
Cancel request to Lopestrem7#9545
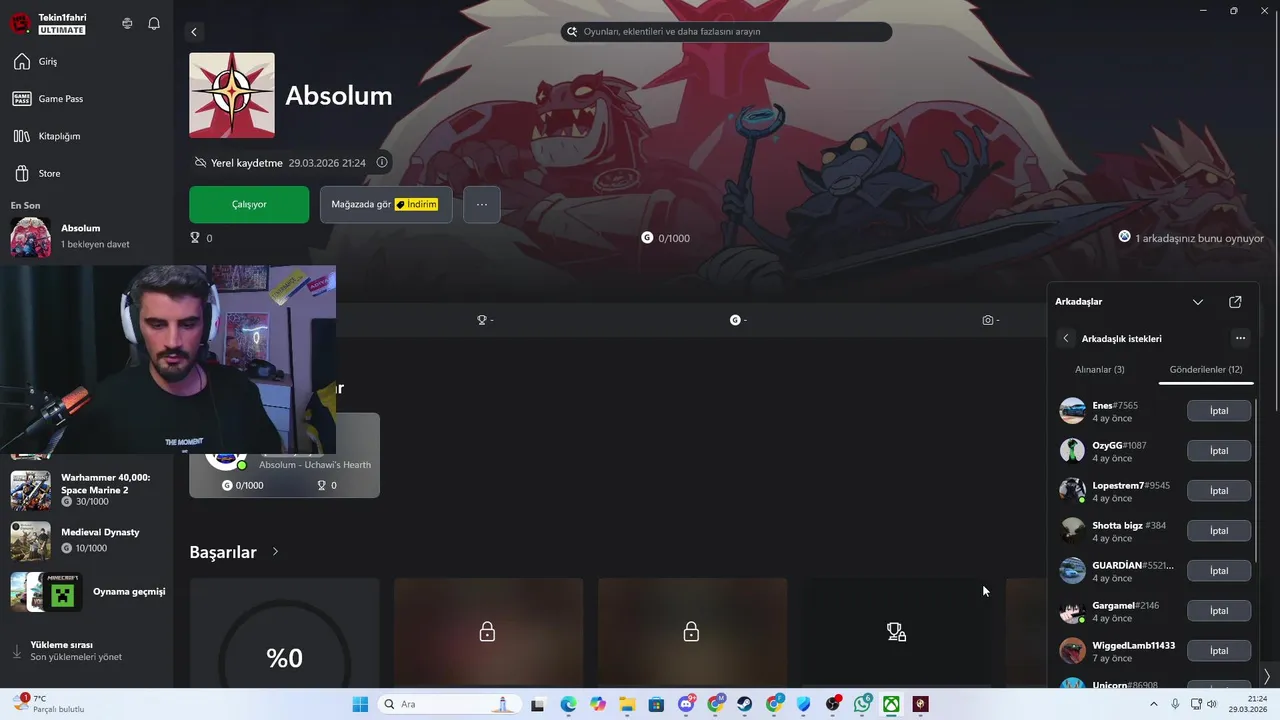click(x=1219, y=491)
